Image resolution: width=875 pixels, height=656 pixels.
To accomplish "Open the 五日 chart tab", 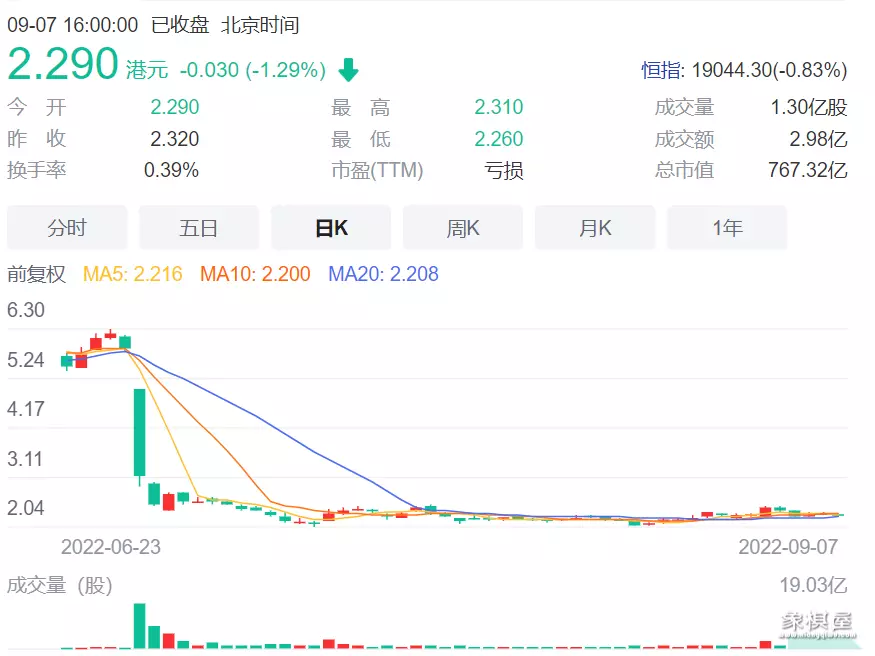I will [x=199, y=228].
